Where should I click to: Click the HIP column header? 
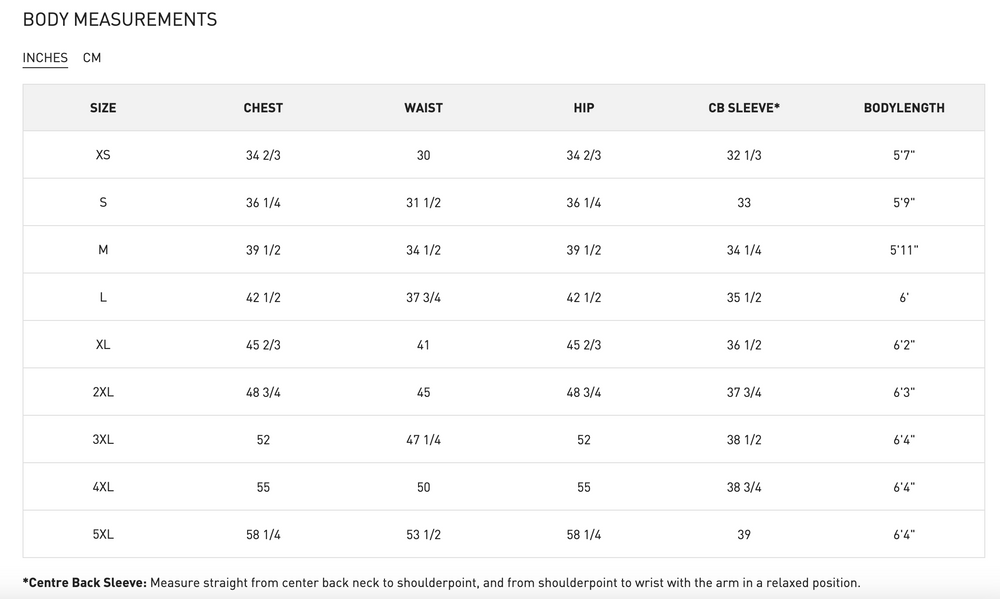pyautogui.click(x=584, y=108)
